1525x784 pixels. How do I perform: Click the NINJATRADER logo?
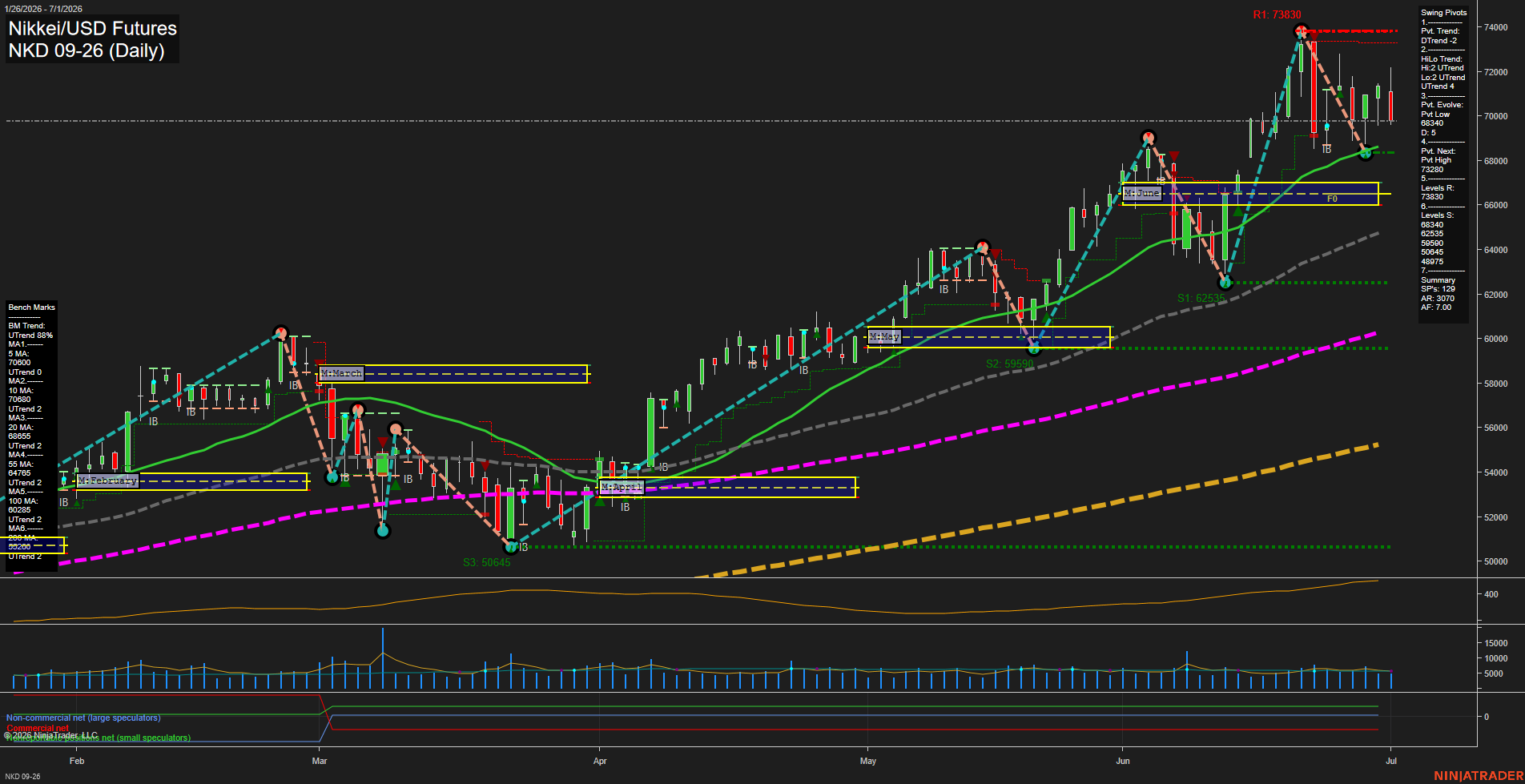coord(1477,776)
